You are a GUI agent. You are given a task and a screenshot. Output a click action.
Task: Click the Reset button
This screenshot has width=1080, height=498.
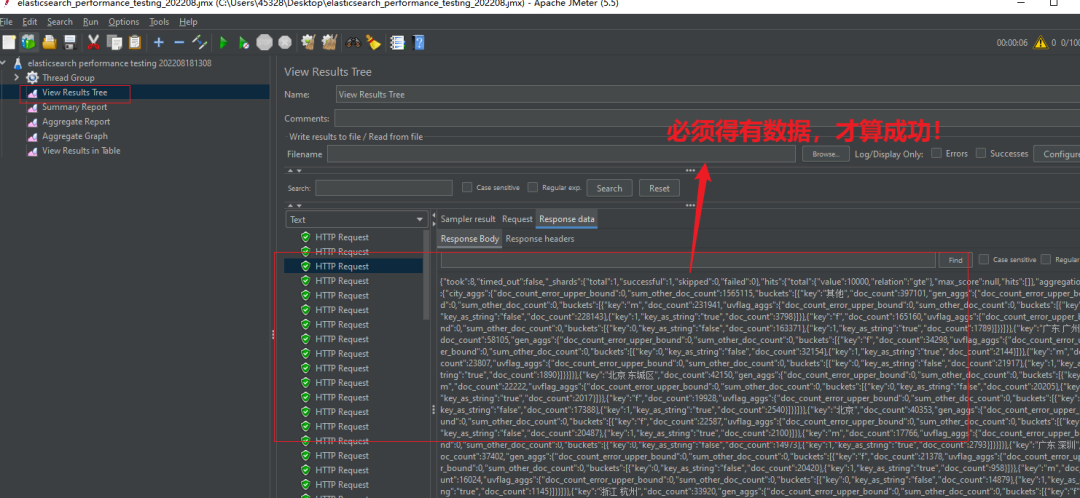tap(659, 188)
